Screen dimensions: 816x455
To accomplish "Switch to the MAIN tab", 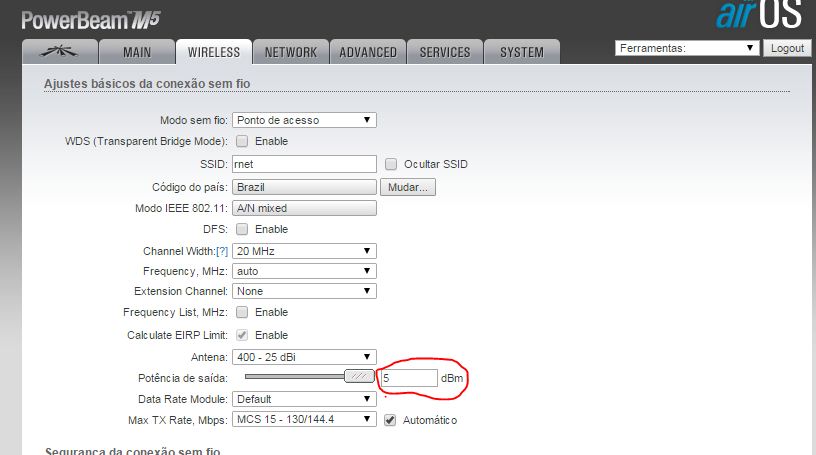I will pos(137,52).
